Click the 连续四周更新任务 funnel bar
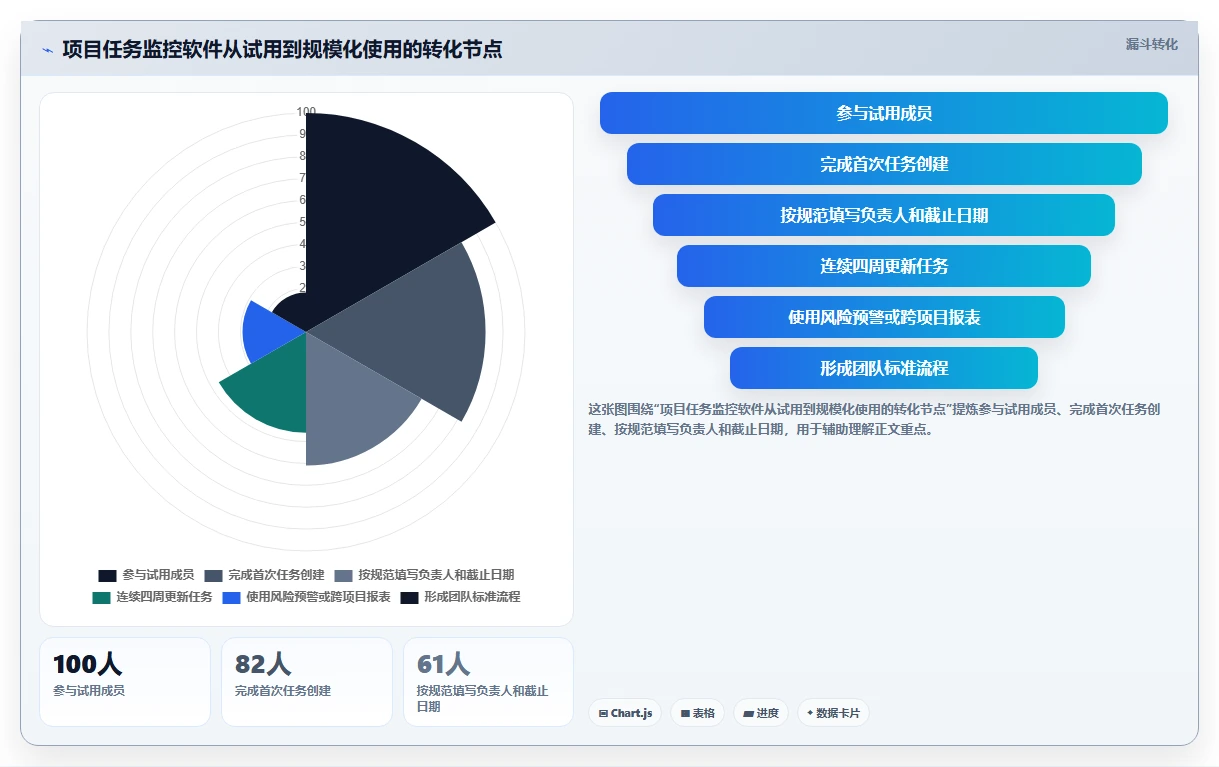The width and height of the screenshot is (1219, 767). pyautogui.click(x=884, y=266)
